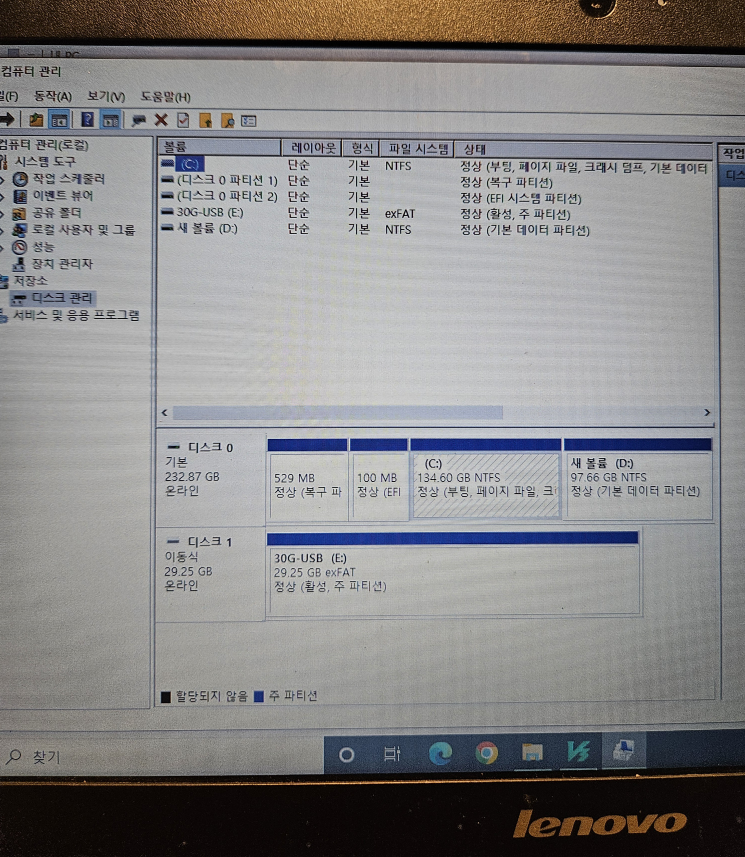Image resolution: width=745 pixels, height=857 pixels.
Task: Select 시스템 도구 tree node
Action: tap(45, 161)
